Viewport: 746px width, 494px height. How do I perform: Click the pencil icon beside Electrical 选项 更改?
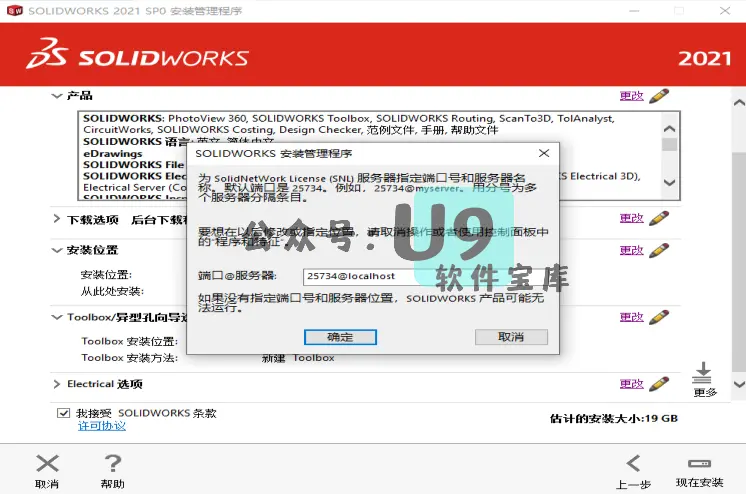tap(659, 384)
